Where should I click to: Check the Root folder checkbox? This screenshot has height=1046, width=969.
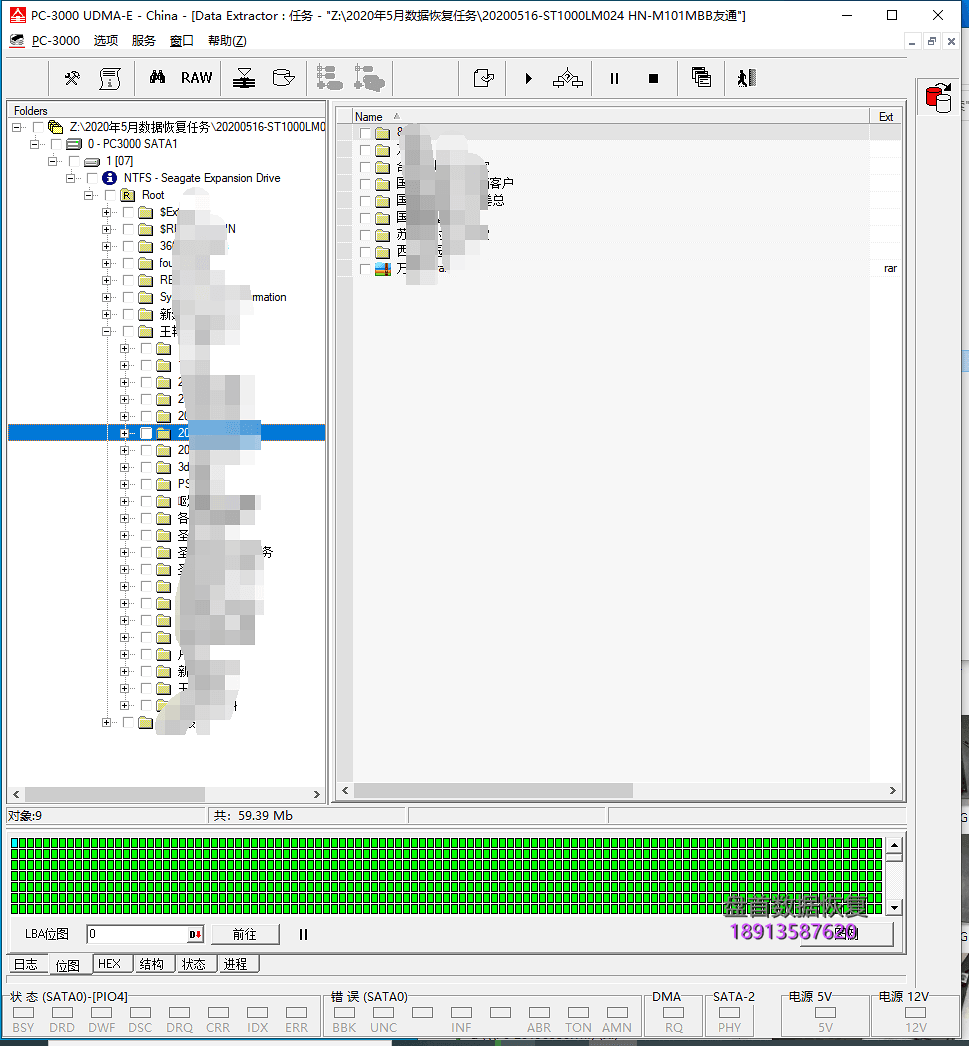tap(110, 195)
